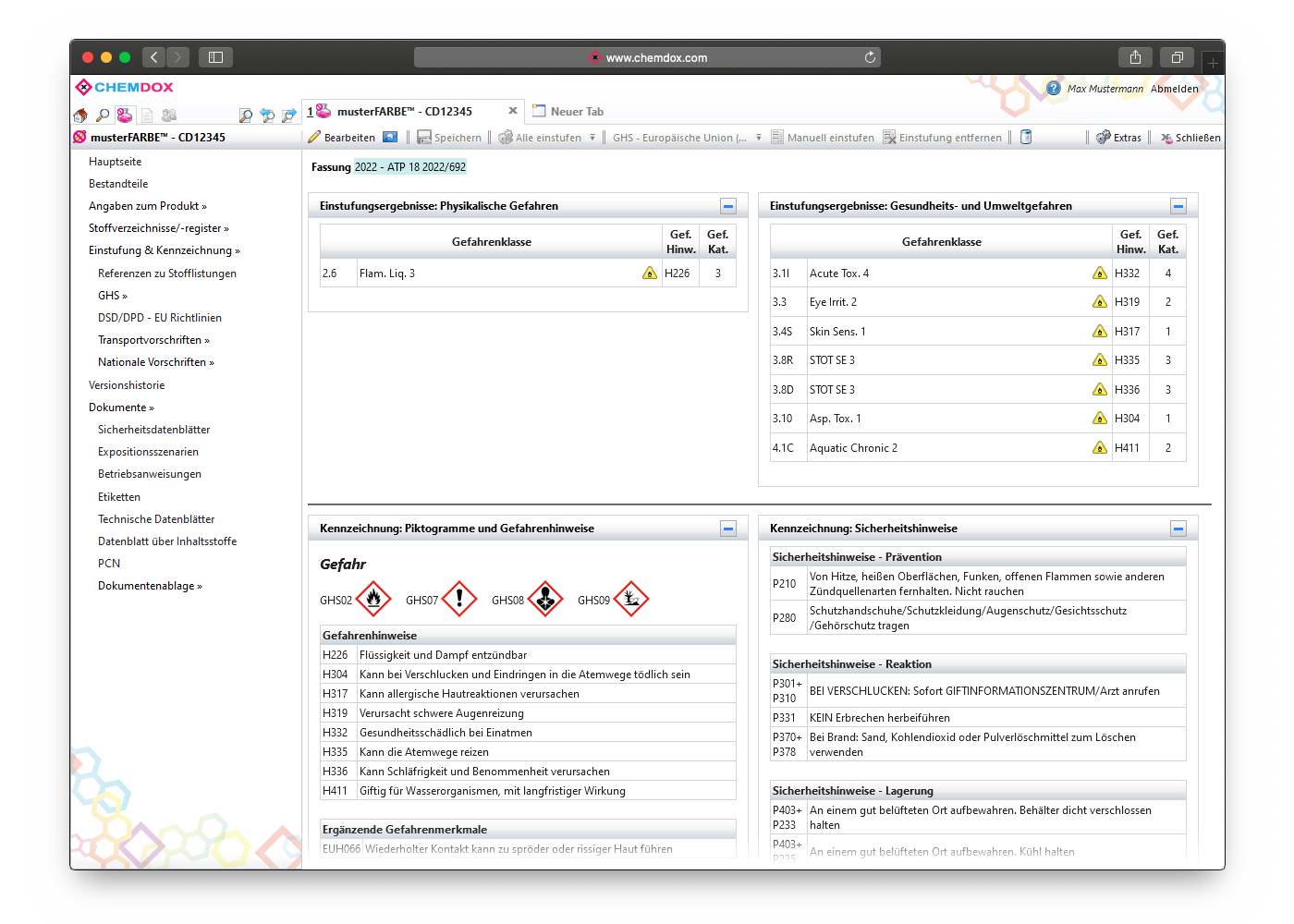Click the GHS09 environment pictogram

(631, 600)
